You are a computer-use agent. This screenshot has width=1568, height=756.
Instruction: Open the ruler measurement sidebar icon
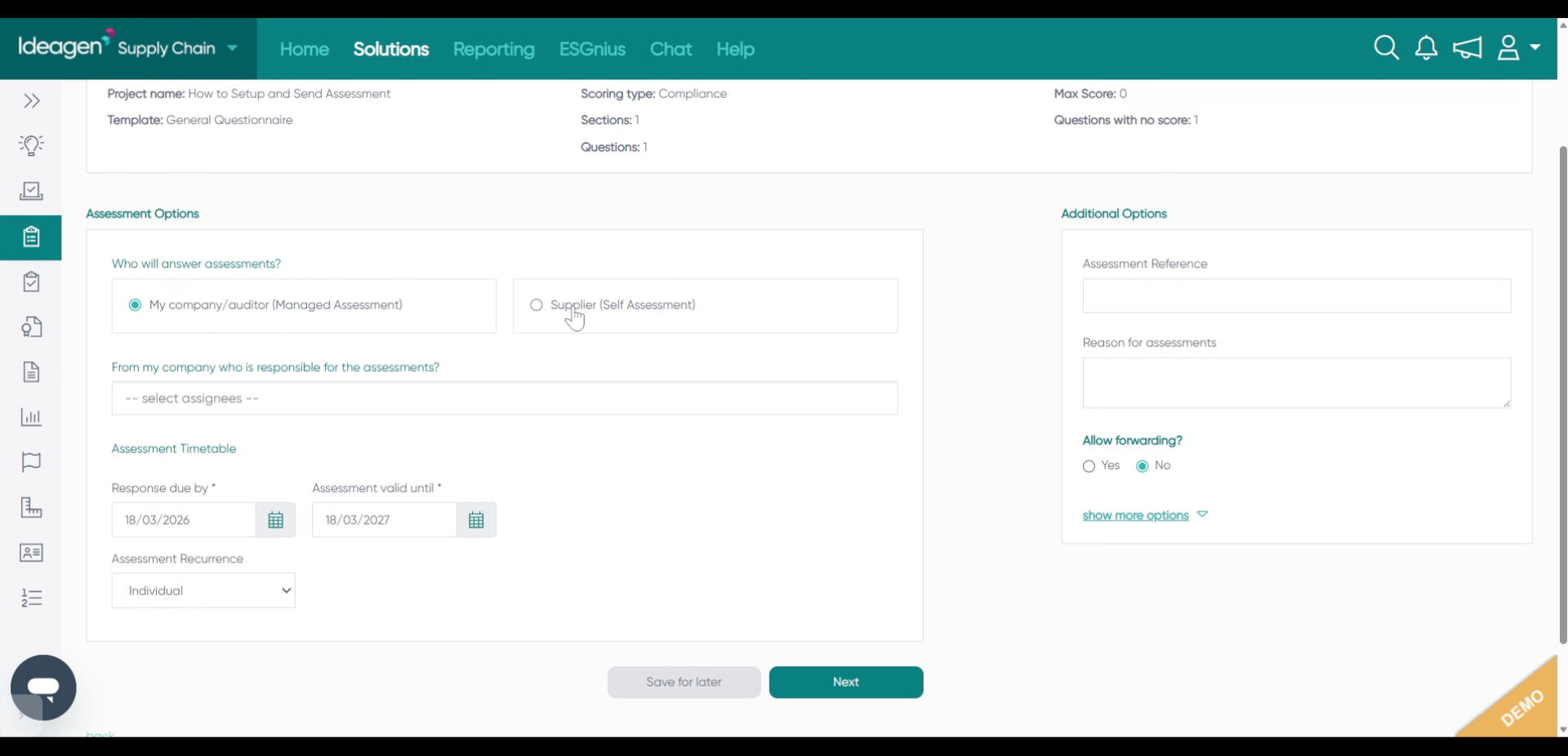(x=32, y=508)
